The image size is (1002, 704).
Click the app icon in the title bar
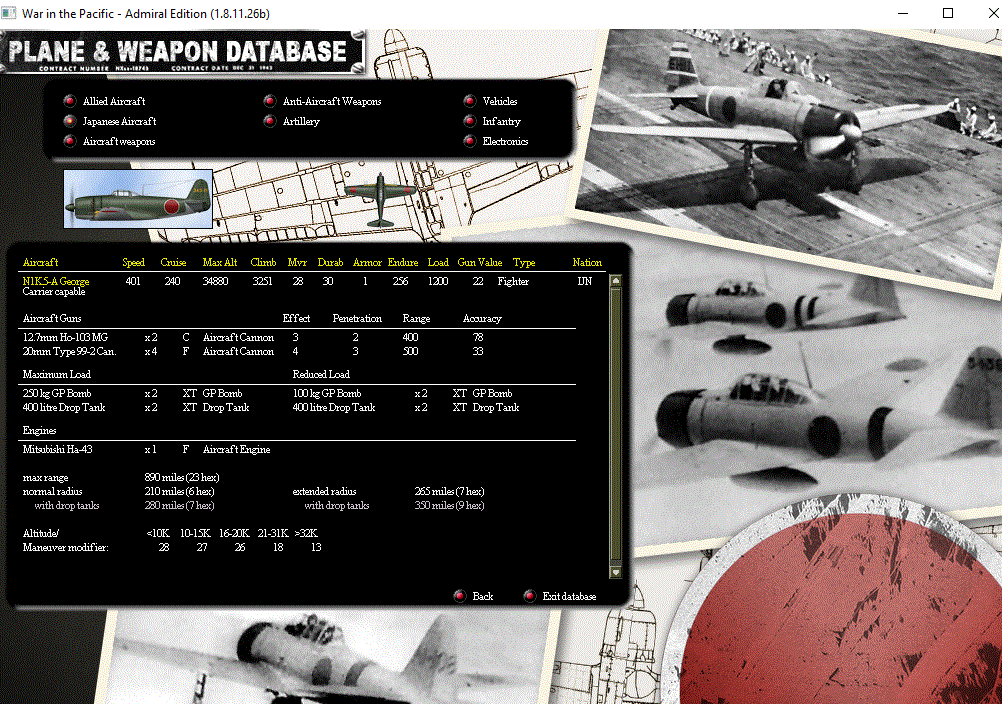[x=9, y=13]
